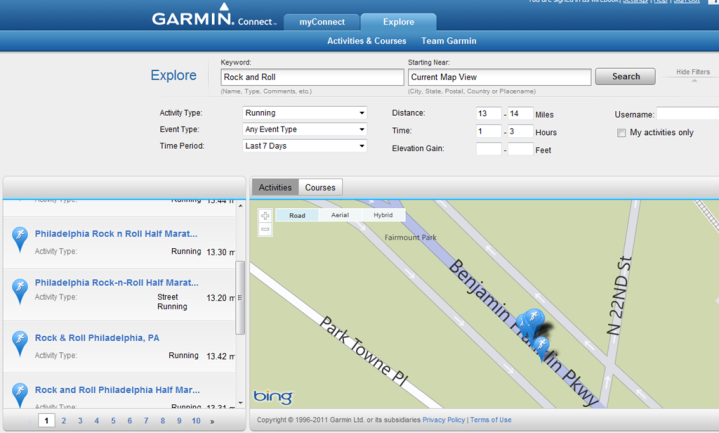Click the upper runner marker on the map
The image size is (719, 433).
click(532, 320)
